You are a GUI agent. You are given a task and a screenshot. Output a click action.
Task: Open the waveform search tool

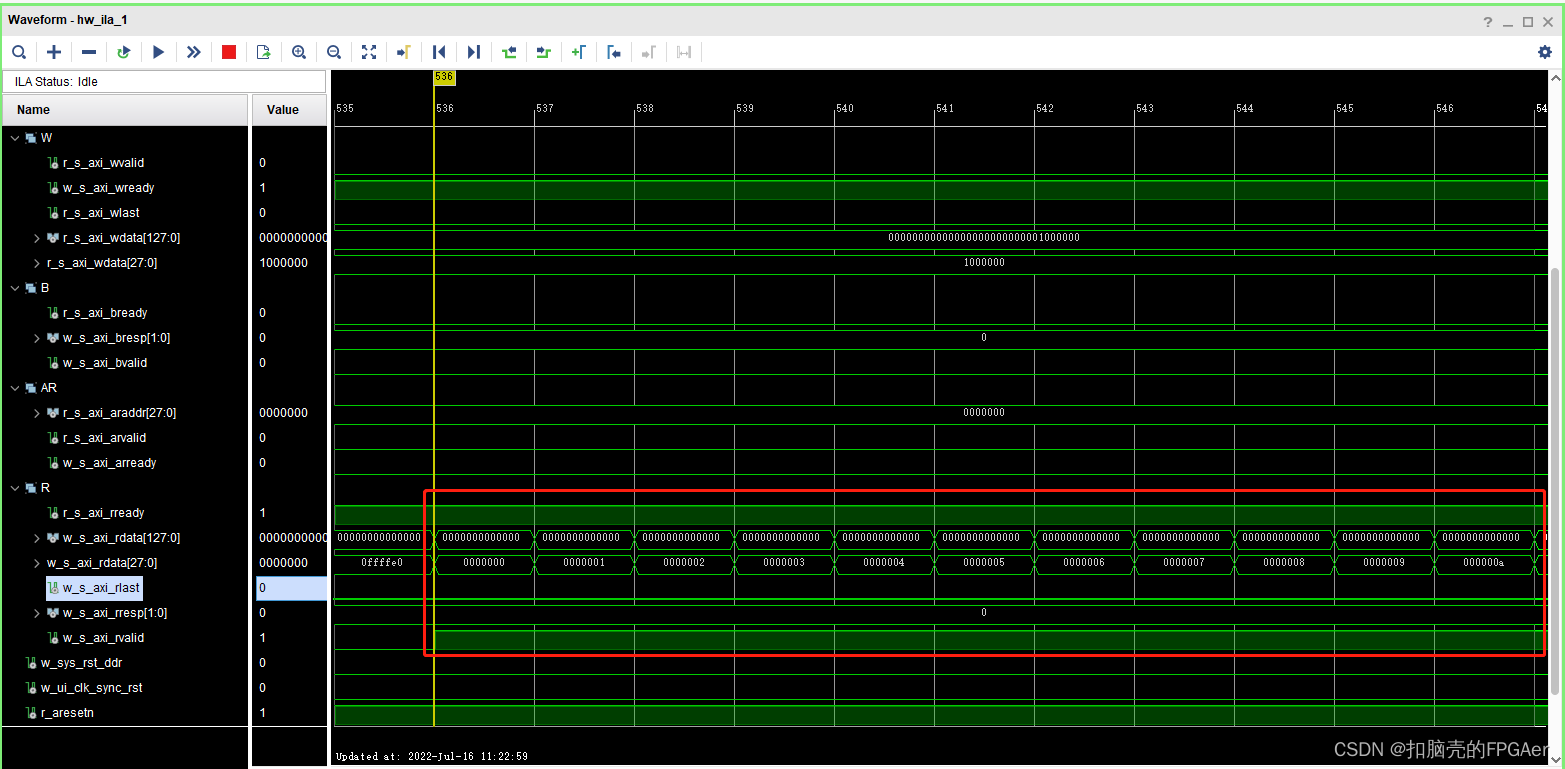click(x=19, y=52)
